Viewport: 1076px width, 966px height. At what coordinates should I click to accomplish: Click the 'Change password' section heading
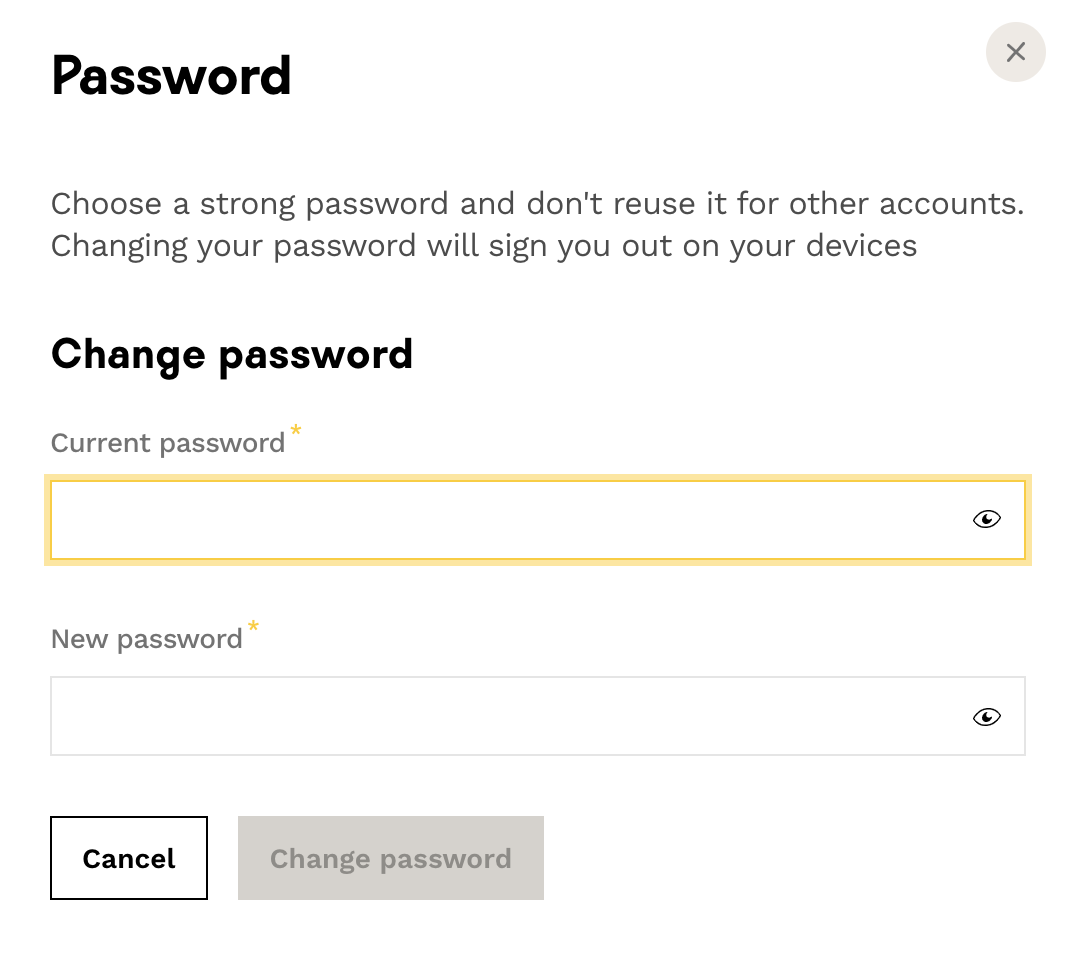pos(232,354)
